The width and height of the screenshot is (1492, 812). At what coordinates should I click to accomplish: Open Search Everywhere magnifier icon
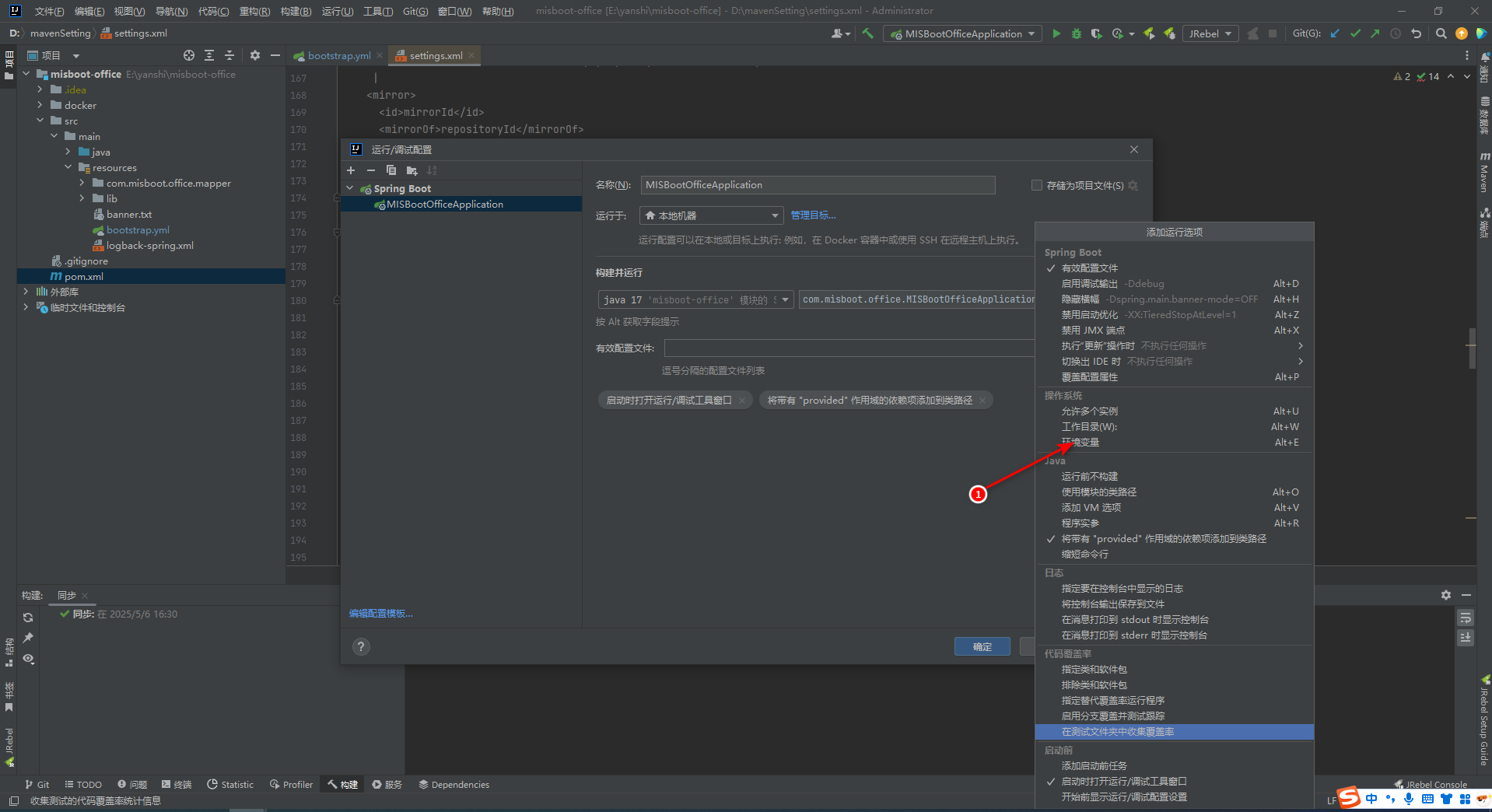[x=1441, y=33]
